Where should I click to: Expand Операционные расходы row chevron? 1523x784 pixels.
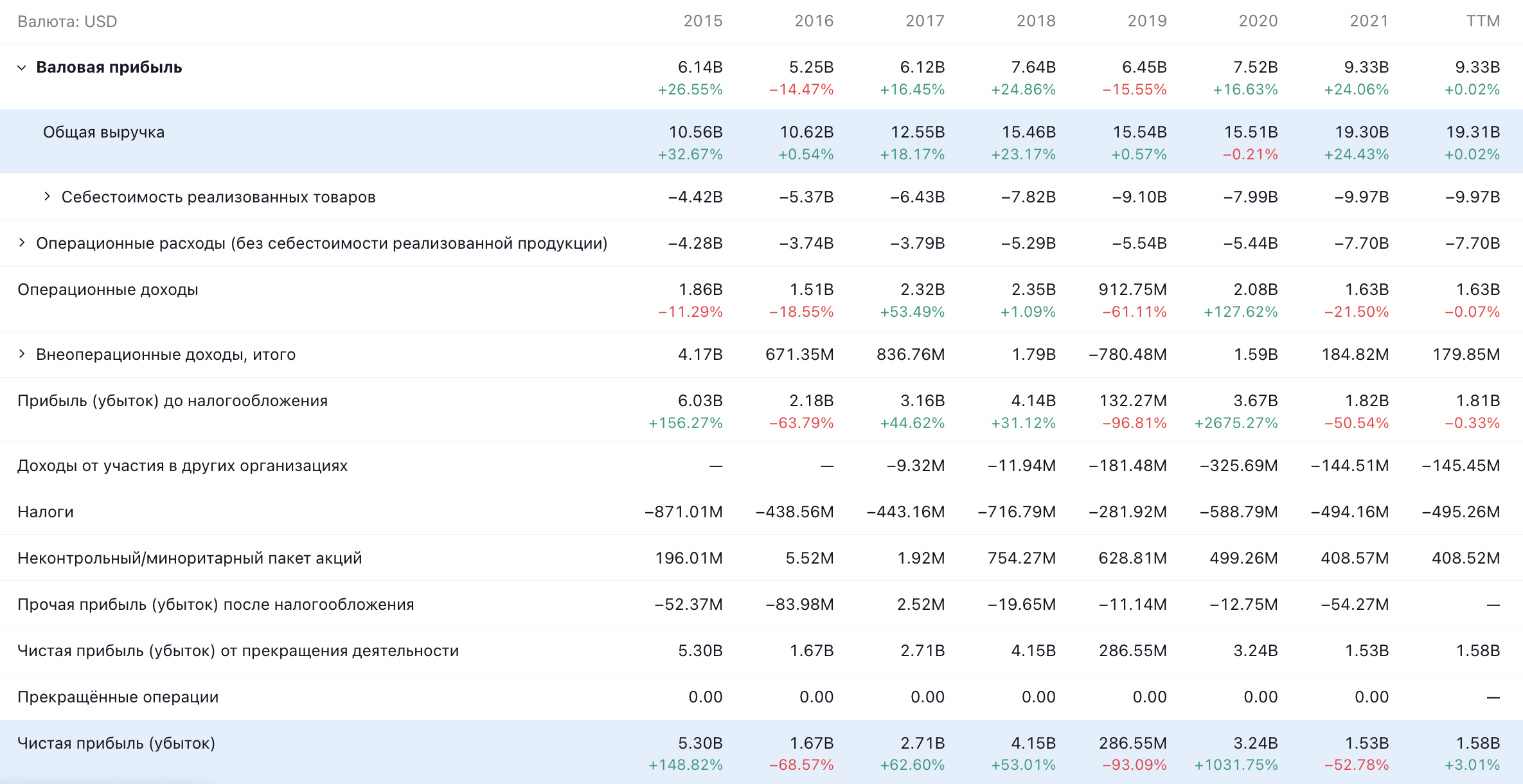(x=22, y=242)
